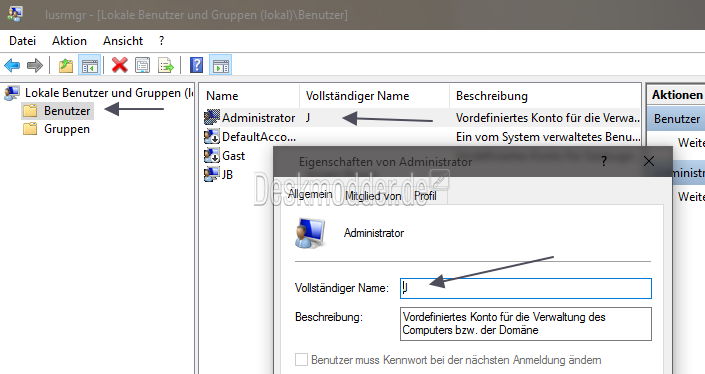The image size is (705, 374).
Task: Switch to the Profil tab
Action: tap(425, 196)
